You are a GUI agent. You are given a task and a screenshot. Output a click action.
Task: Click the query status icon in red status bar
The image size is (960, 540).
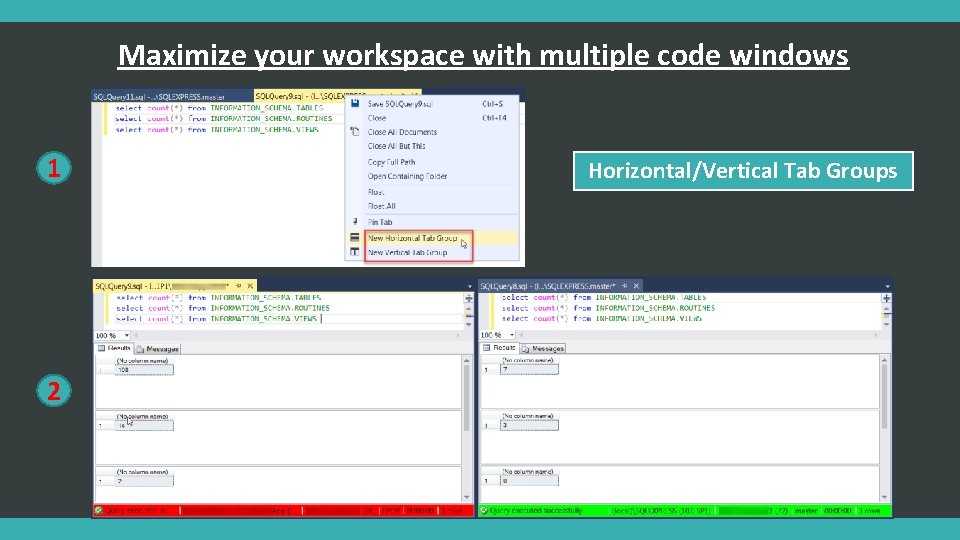click(99, 511)
